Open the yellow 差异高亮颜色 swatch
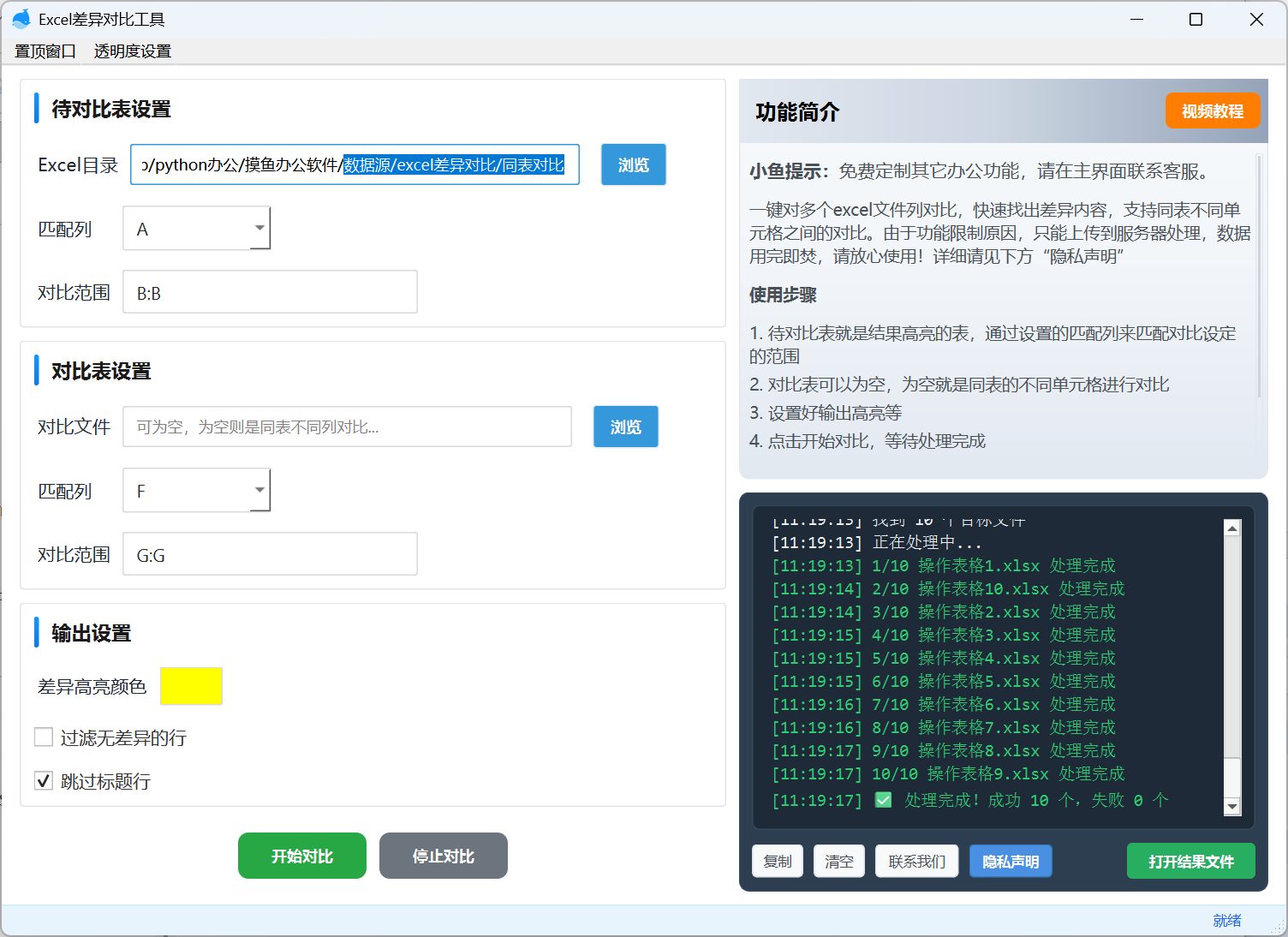This screenshot has height=937, width=1288. tap(191, 686)
